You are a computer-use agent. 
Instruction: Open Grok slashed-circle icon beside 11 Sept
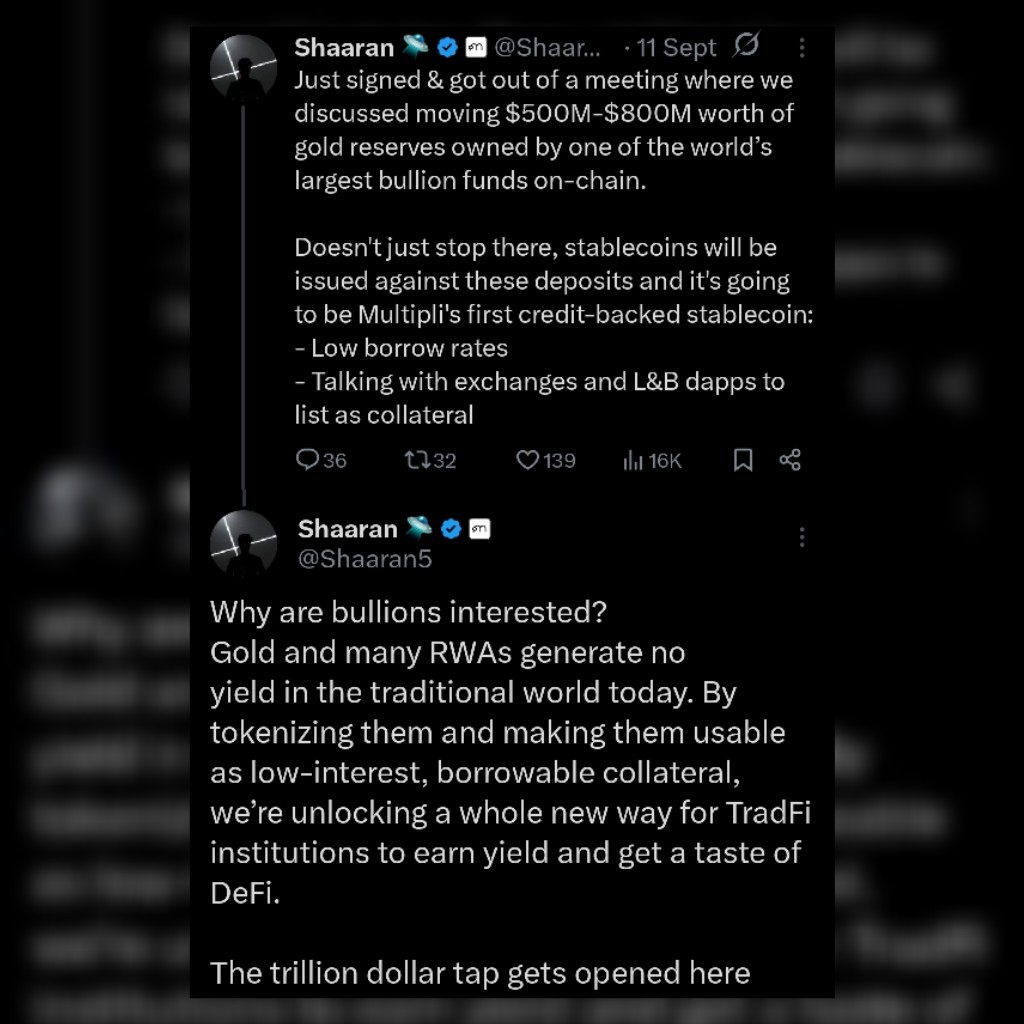click(746, 45)
